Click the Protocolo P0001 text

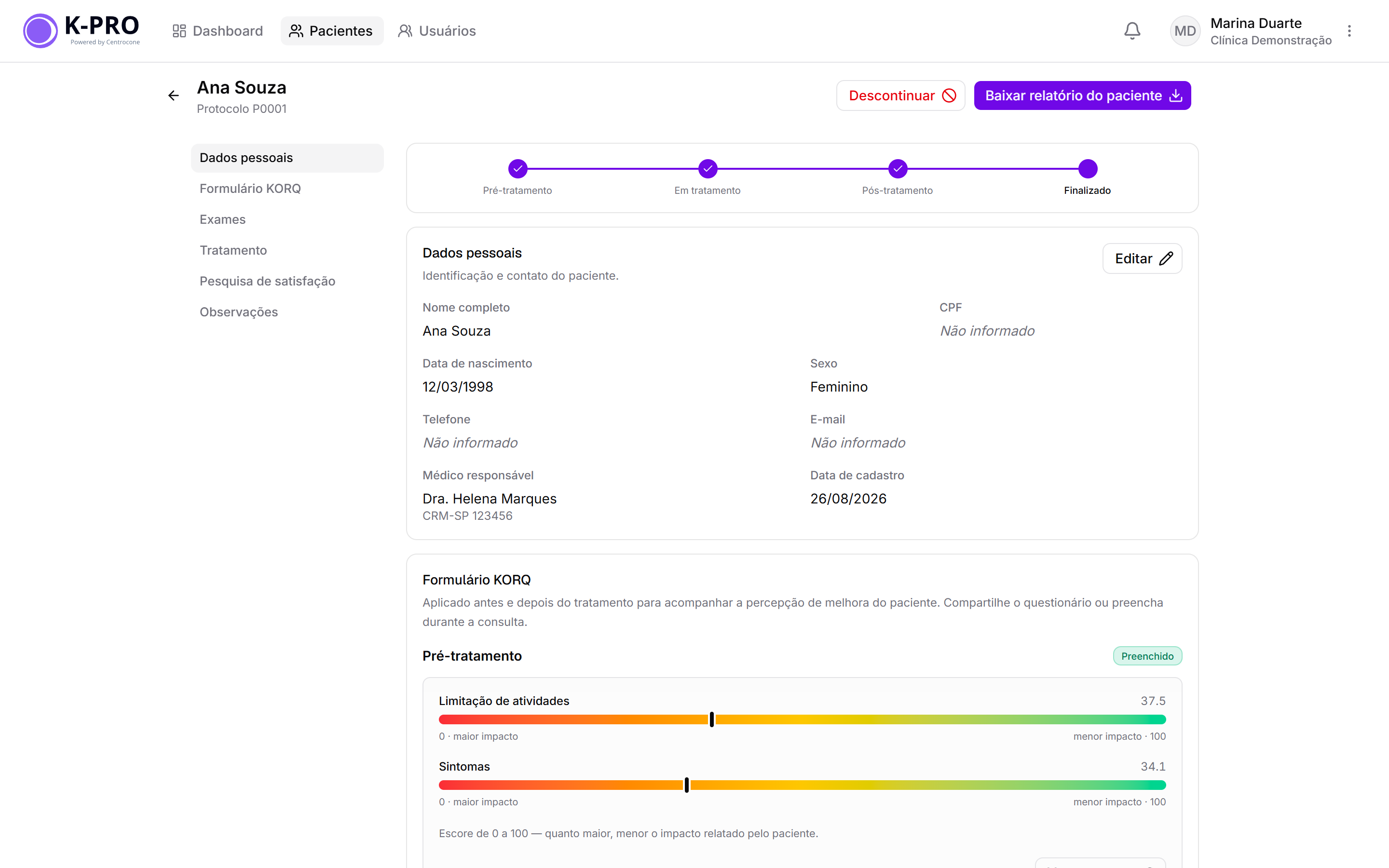[x=242, y=109]
